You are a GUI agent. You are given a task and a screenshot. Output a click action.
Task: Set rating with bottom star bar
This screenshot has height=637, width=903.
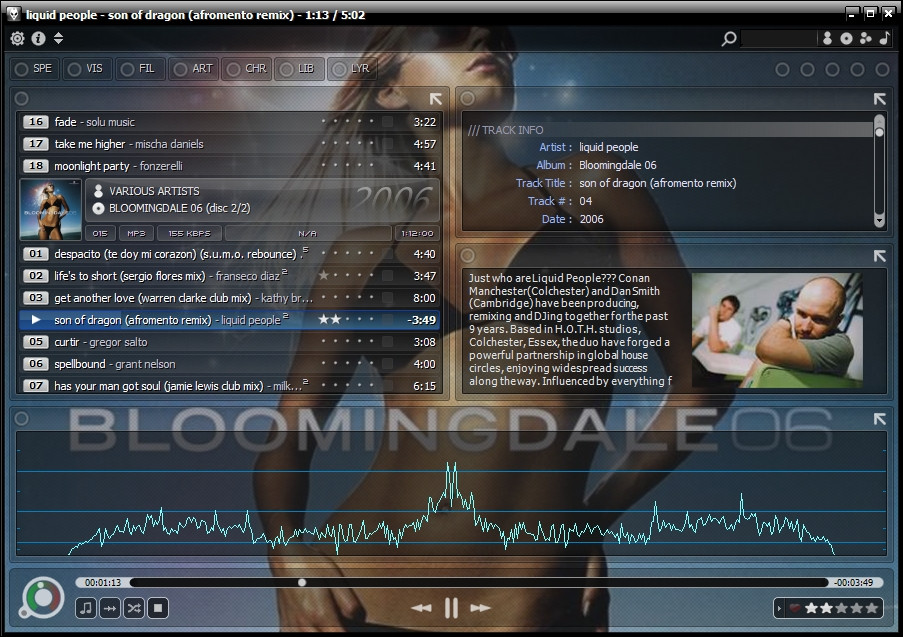pyautogui.click(x=841, y=608)
